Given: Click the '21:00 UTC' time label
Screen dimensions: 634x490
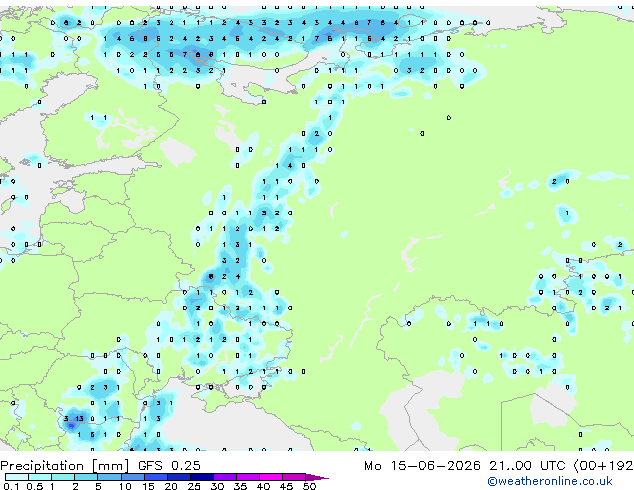Looking at the screenshot, I should pyautogui.click(x=527, y=466).
